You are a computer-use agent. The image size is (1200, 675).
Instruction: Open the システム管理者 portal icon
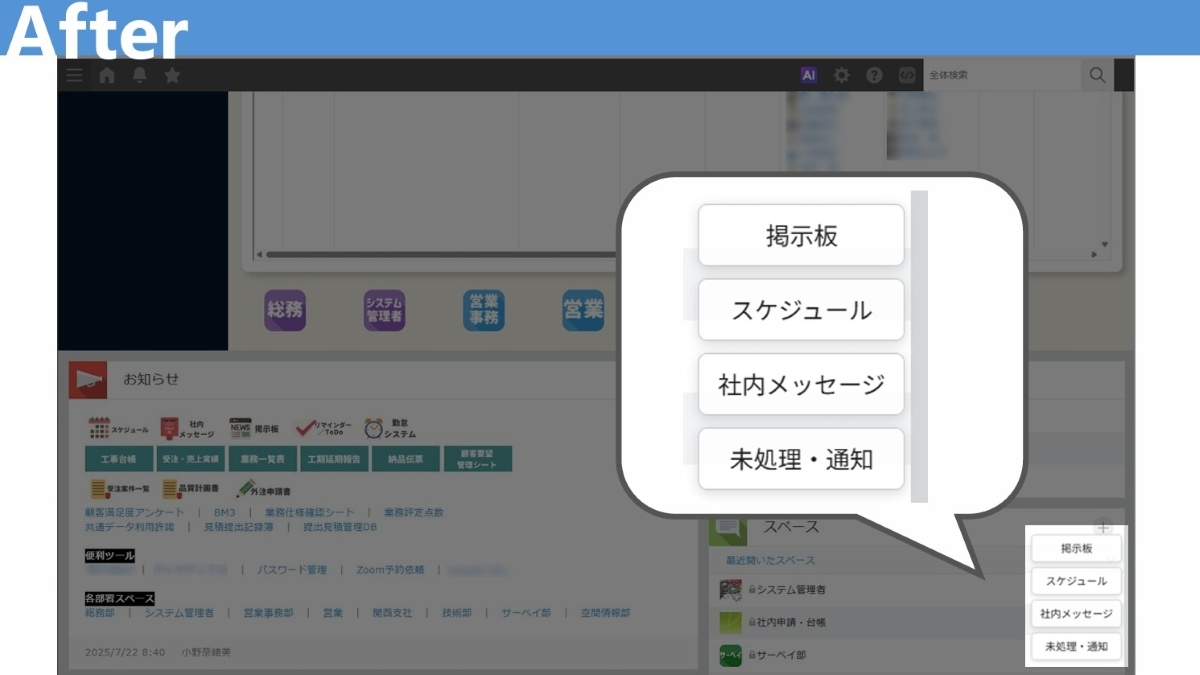(384, 310)
